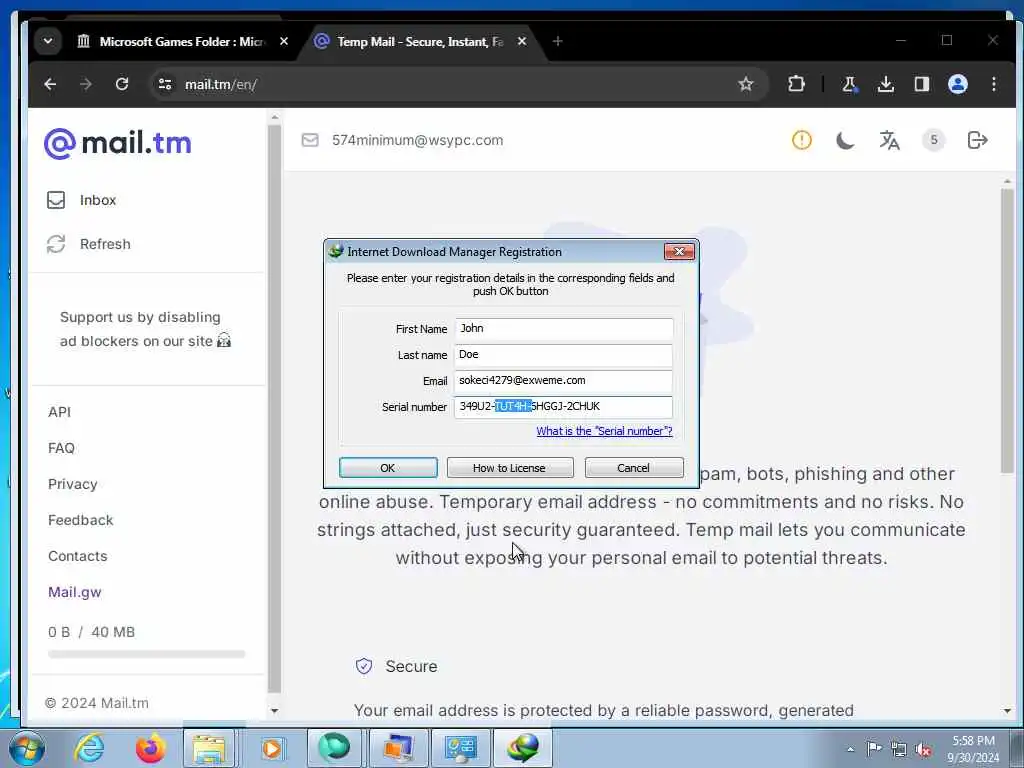Click the How to License button
Image resolution: width=1024 pixels, height=768 pixels.
509,468
